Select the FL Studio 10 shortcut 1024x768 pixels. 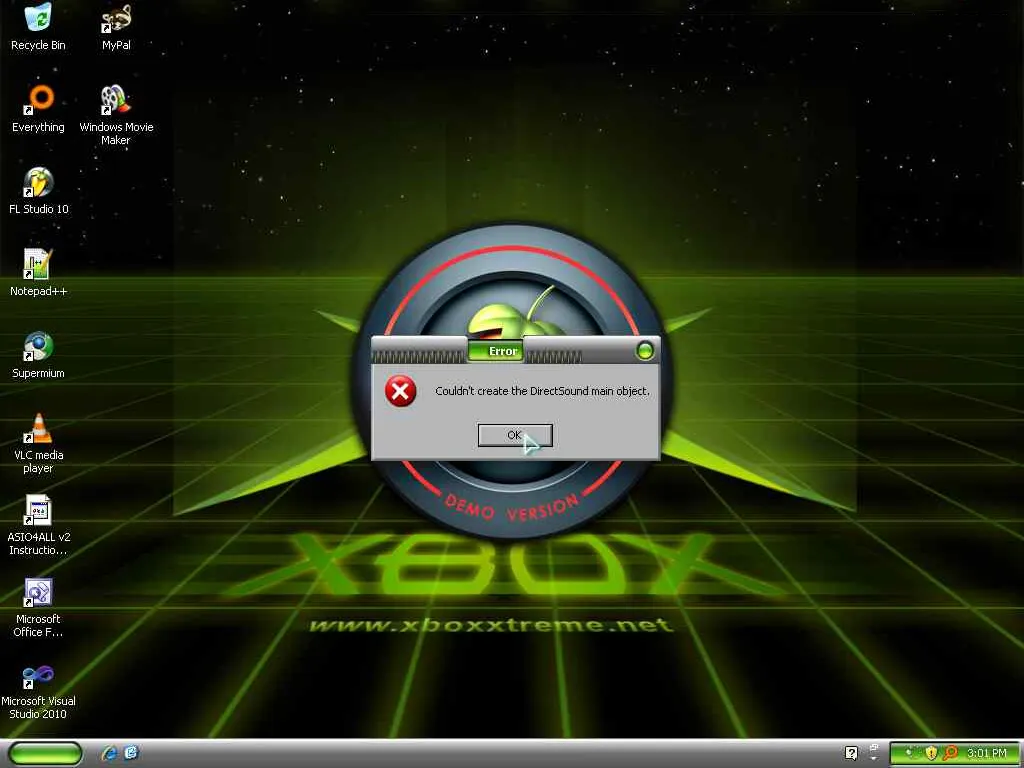click(38, 191)
